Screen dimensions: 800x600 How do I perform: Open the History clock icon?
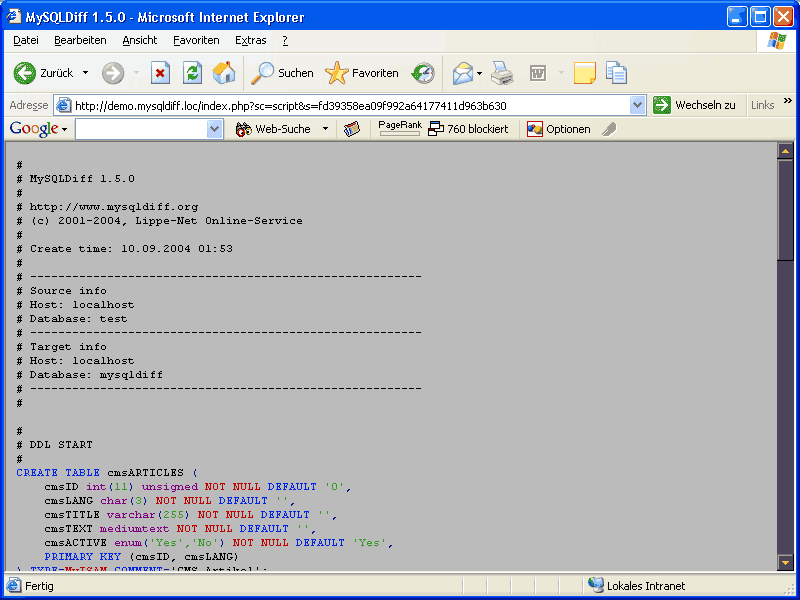point(423,73)
